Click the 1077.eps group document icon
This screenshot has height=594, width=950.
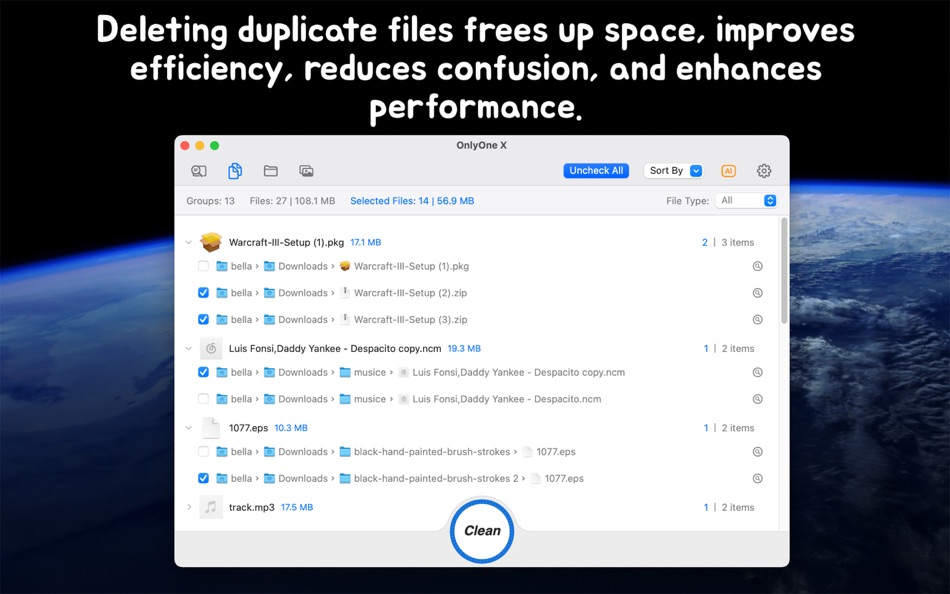coord(211,428)
